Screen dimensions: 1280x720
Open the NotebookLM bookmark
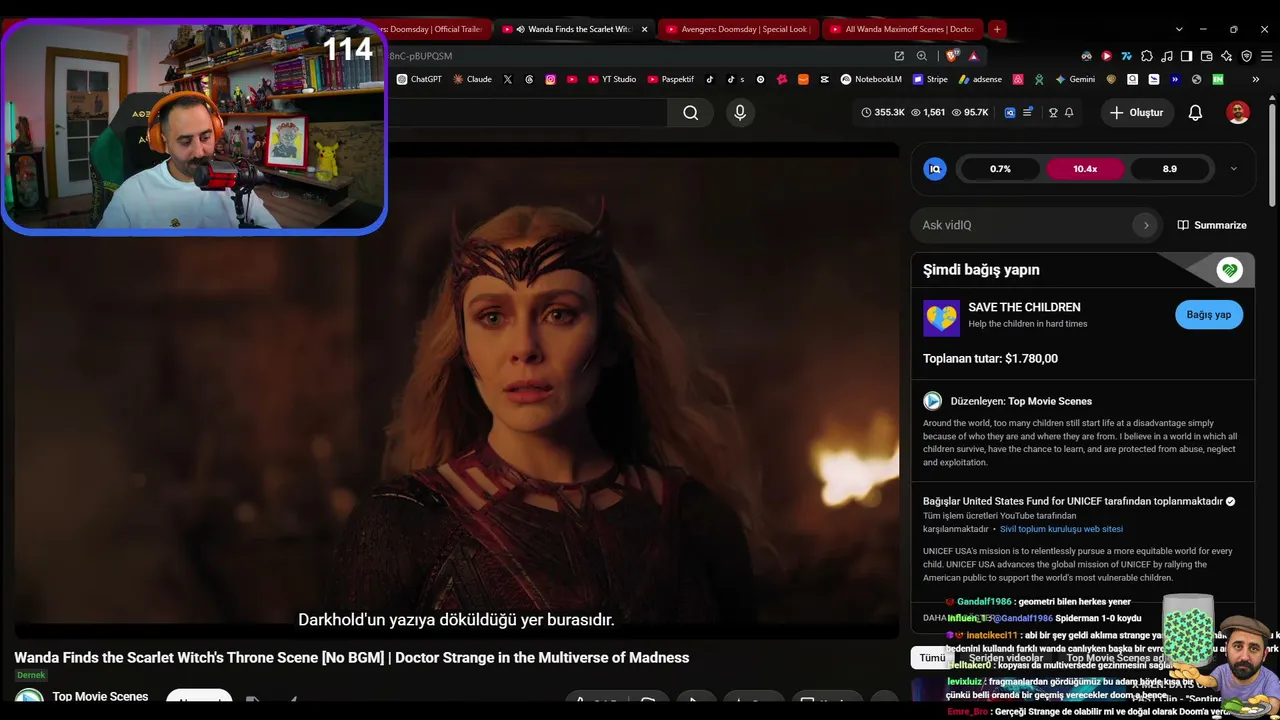(871, 79)
